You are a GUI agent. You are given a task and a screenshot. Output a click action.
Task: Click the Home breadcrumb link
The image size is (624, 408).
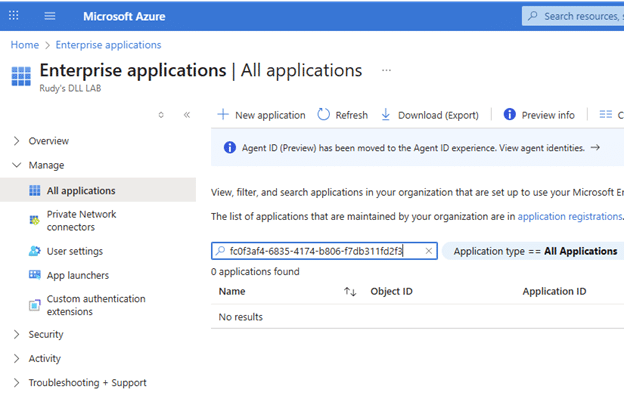25,45
